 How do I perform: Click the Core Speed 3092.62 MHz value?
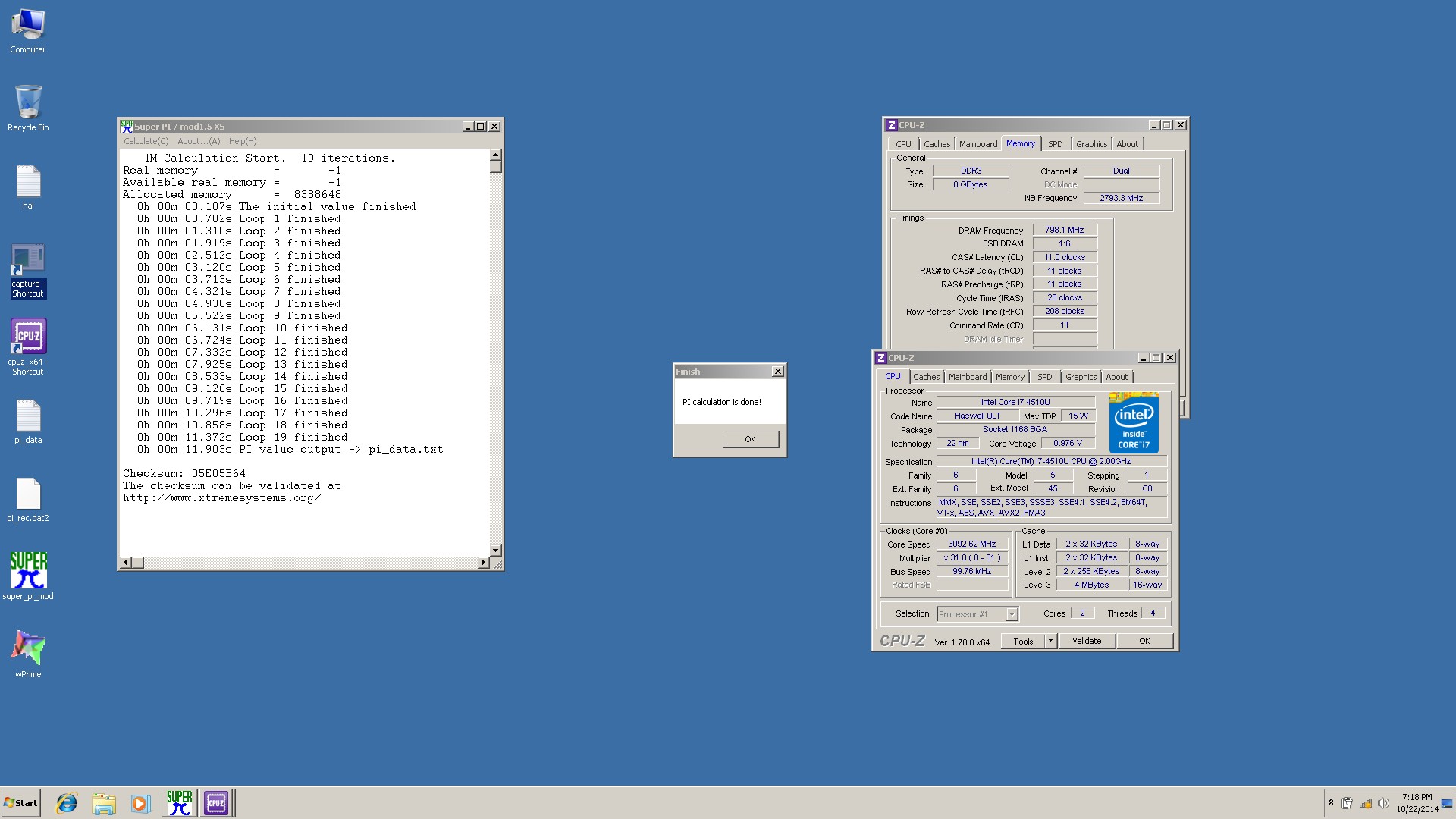pyautogui.click(x=972, y=544)
